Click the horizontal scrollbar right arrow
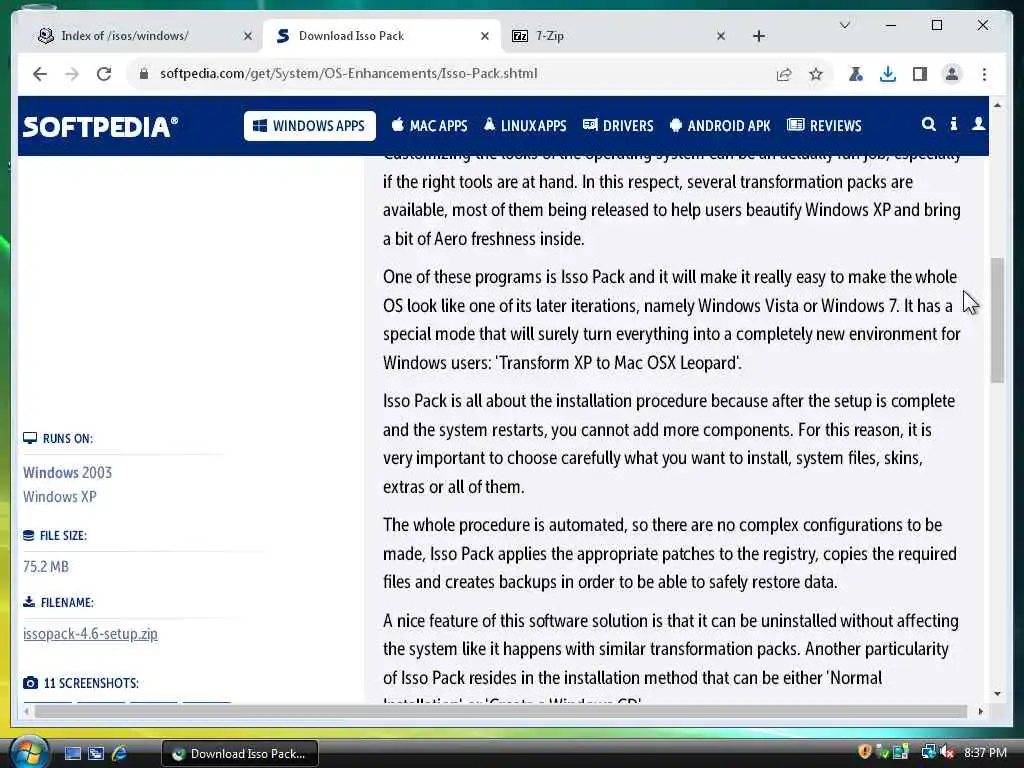Viewport: 1024px width, 768px height. click(x=980, y=711)
